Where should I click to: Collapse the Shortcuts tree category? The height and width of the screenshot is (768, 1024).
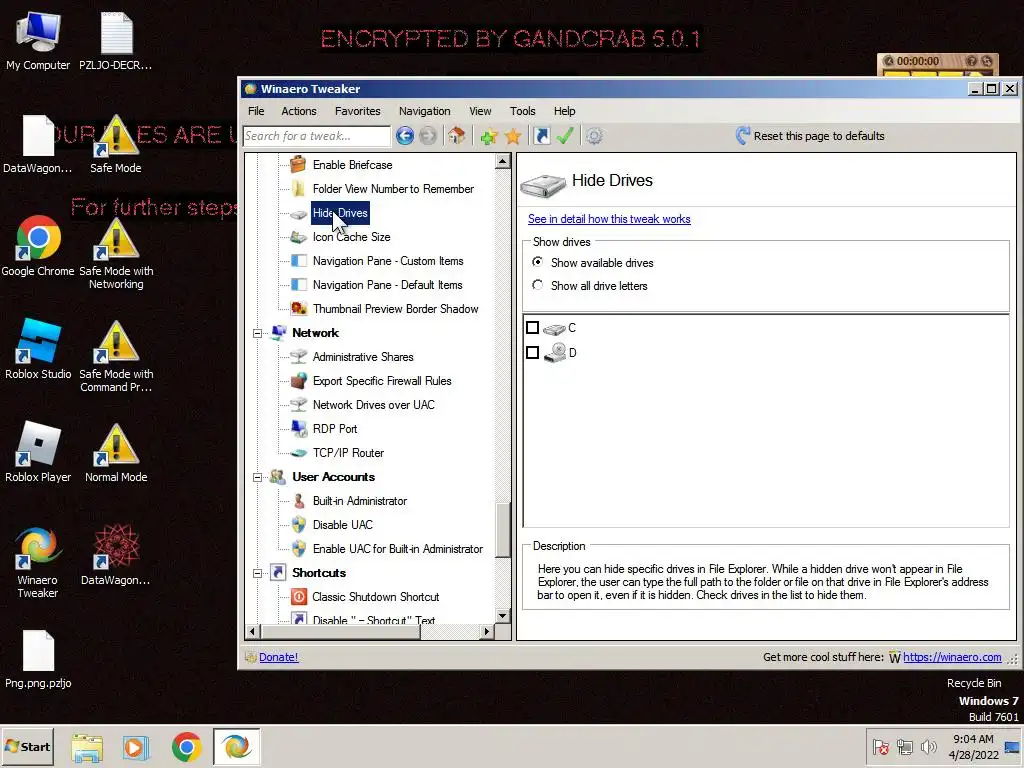[x=257, y=573]
